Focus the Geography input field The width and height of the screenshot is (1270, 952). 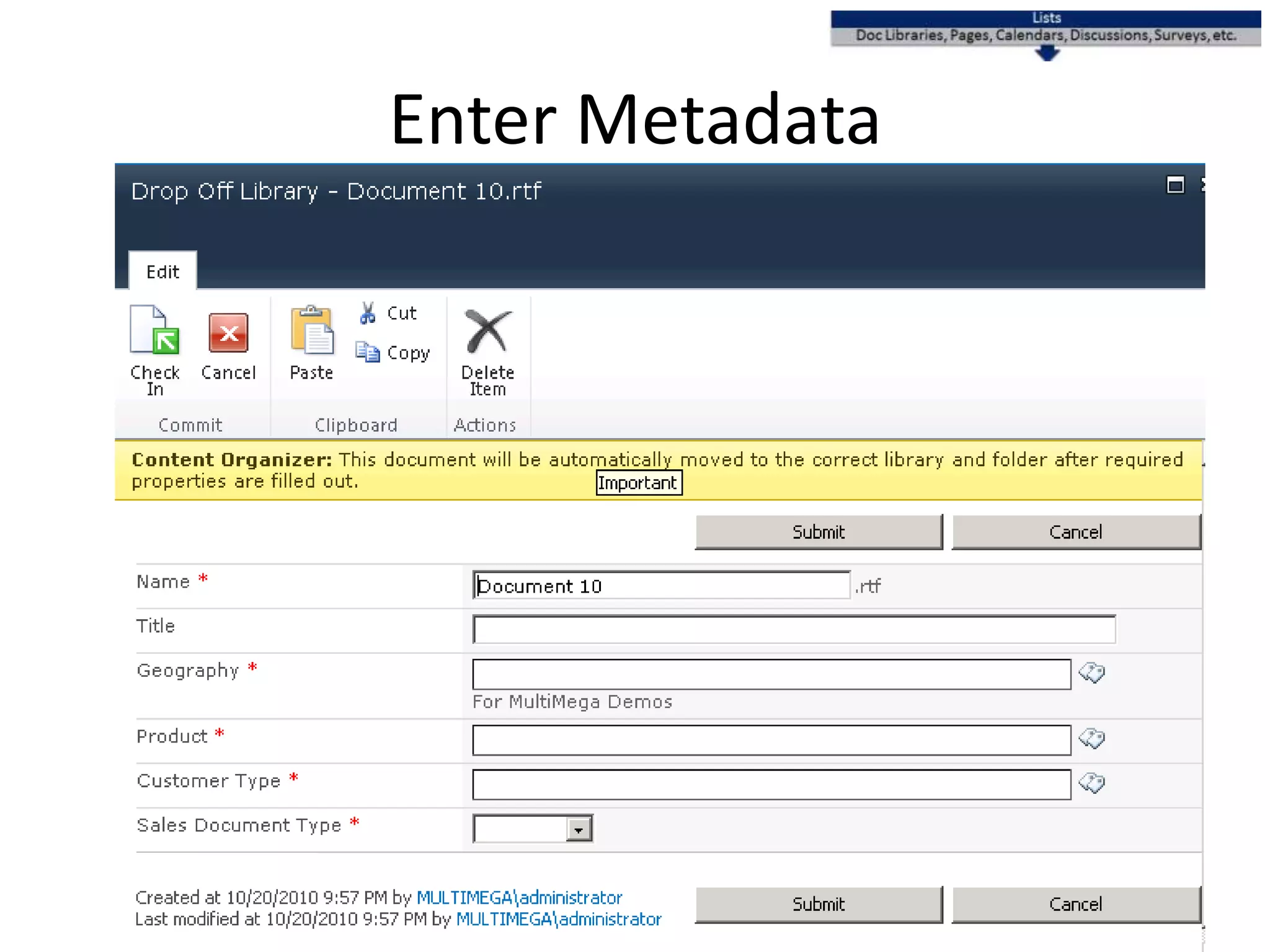tap(771, 674)
